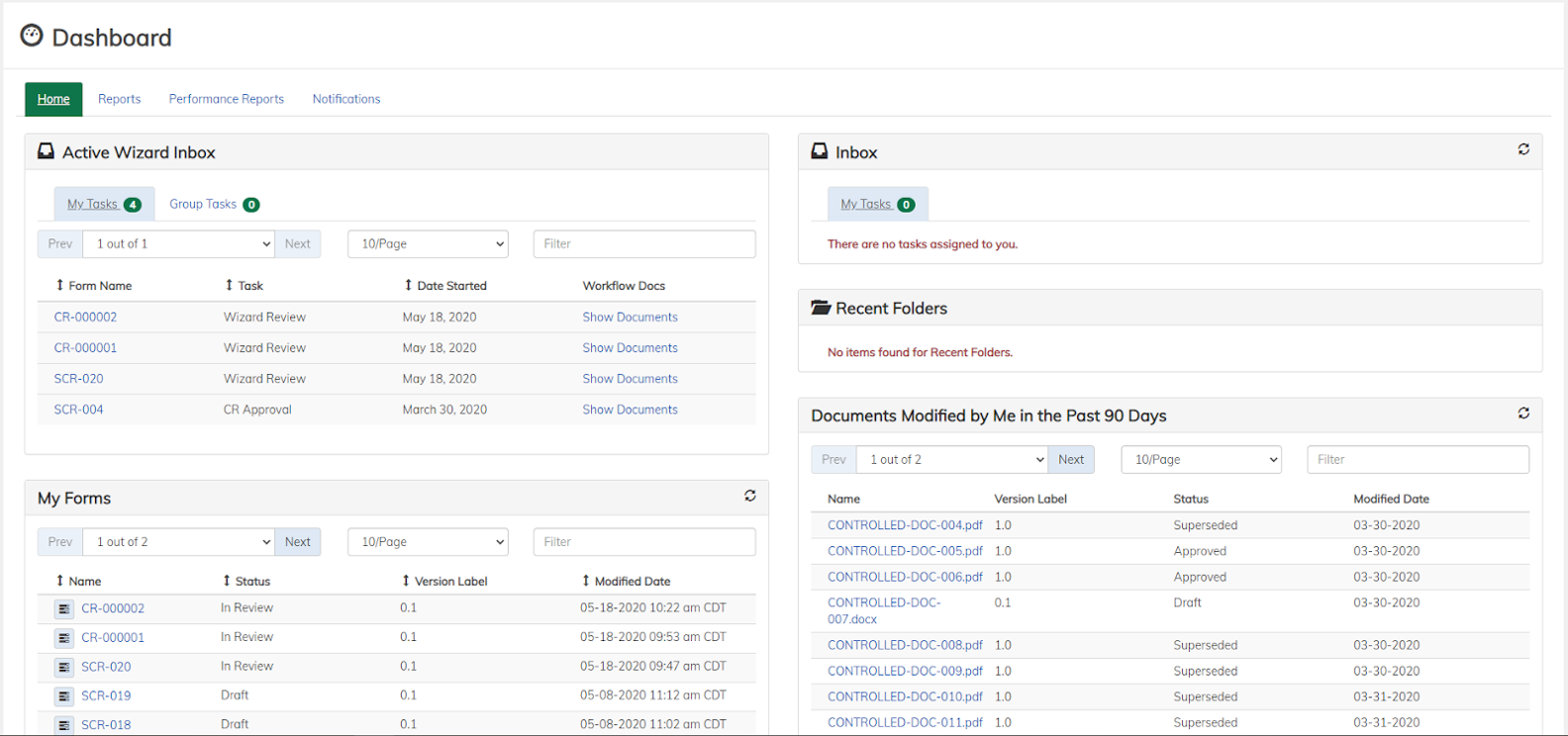1568x736 pixels.
Task: Select My Tasks tab in Active Wizard Inbox
Action: pyautogui.click(x=104, y=204)
